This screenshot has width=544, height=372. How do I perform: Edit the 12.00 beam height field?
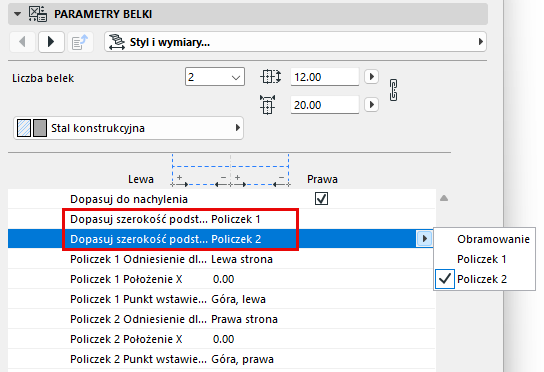[x=325, y=77]
